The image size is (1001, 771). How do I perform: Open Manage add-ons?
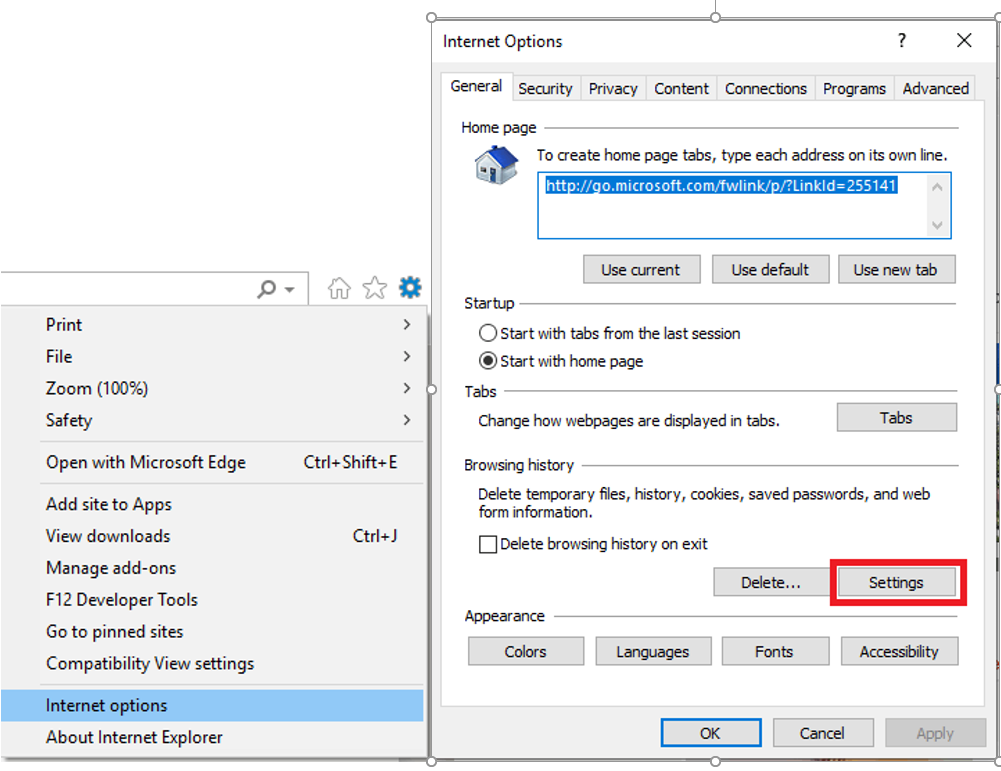(212, 568)
